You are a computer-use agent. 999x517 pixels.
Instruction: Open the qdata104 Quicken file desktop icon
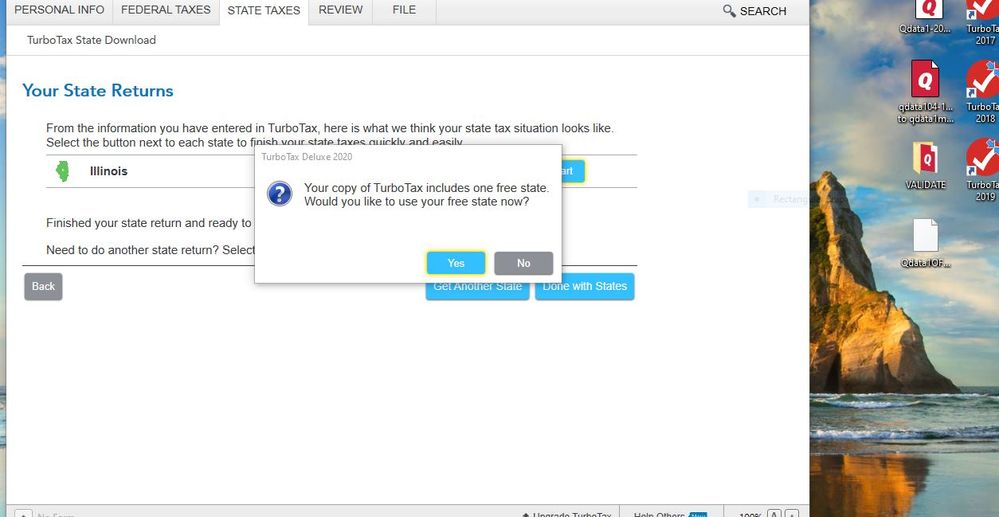(x=926, y=91)
